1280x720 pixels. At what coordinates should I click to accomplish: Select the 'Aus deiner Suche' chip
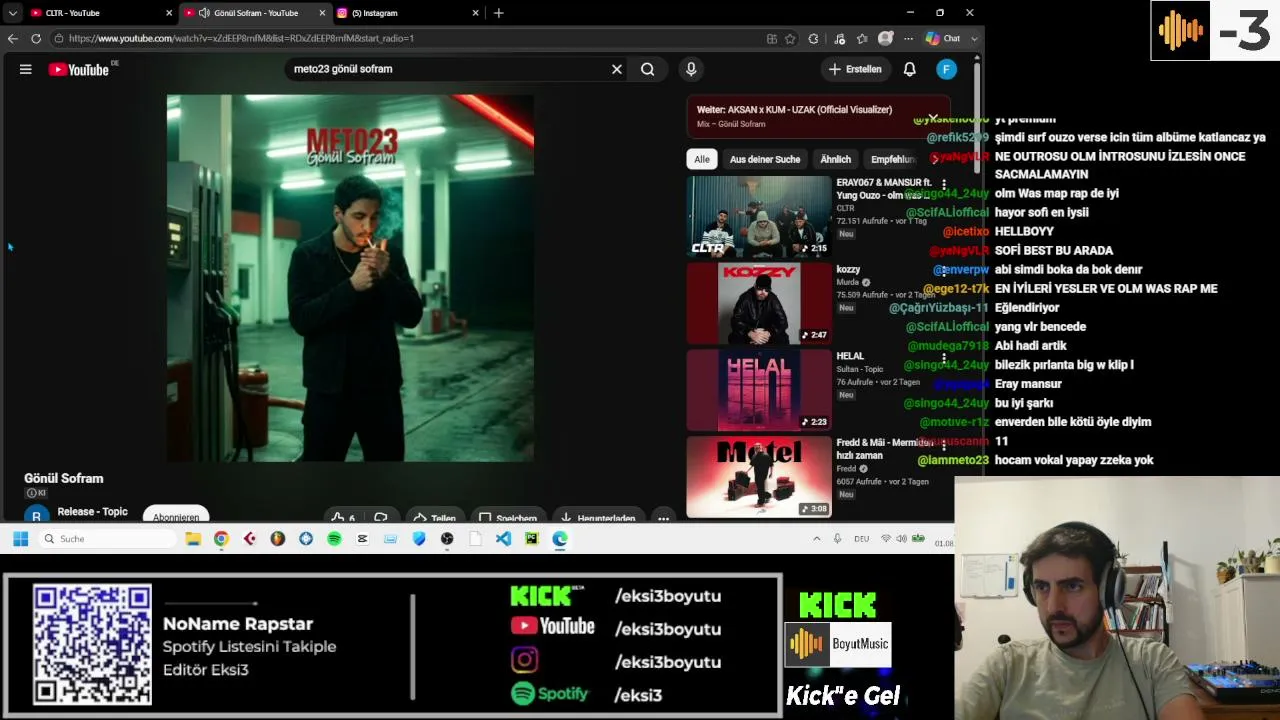click(x=765, y=159)
